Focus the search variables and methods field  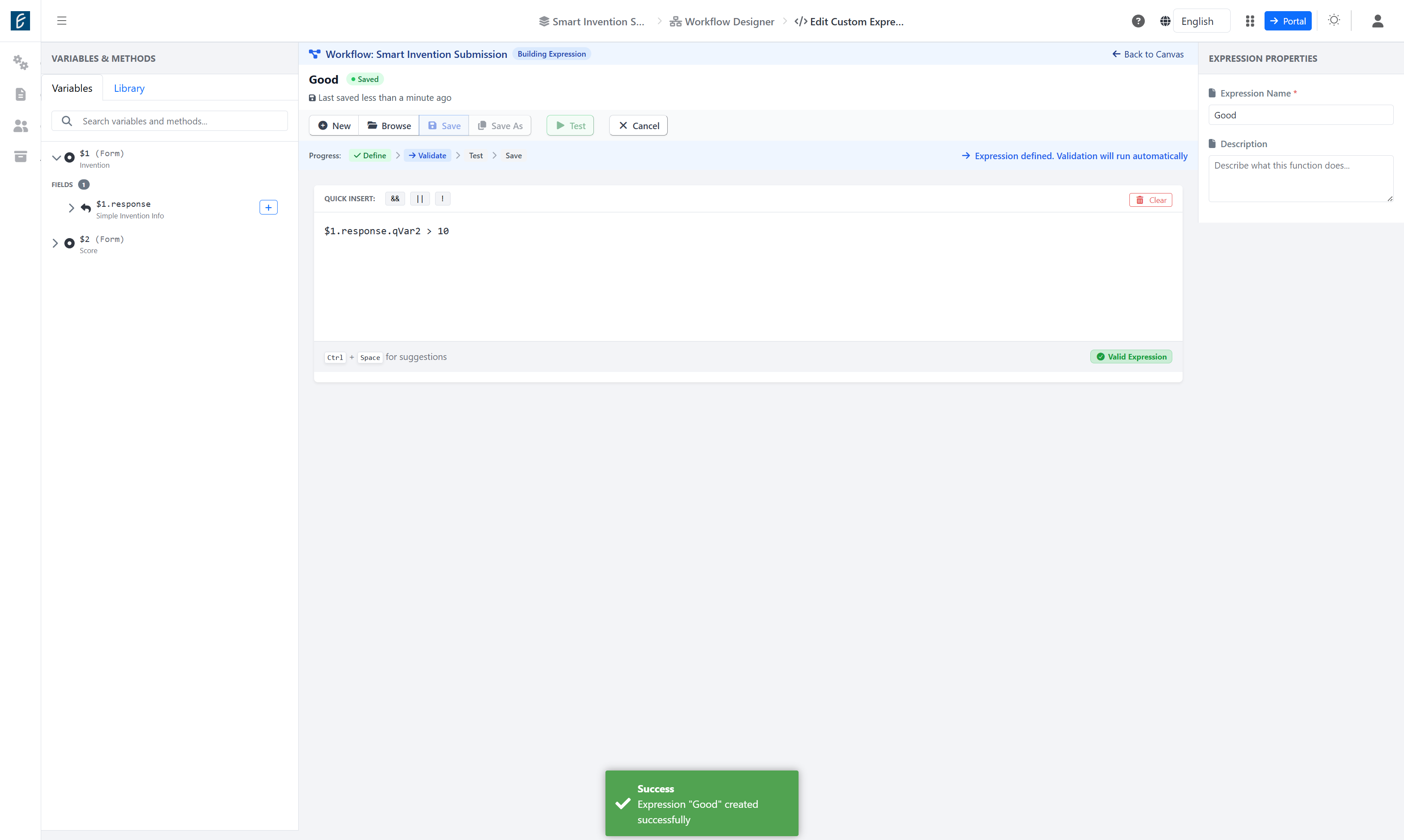pyautogui.click(x=170, y=121)
